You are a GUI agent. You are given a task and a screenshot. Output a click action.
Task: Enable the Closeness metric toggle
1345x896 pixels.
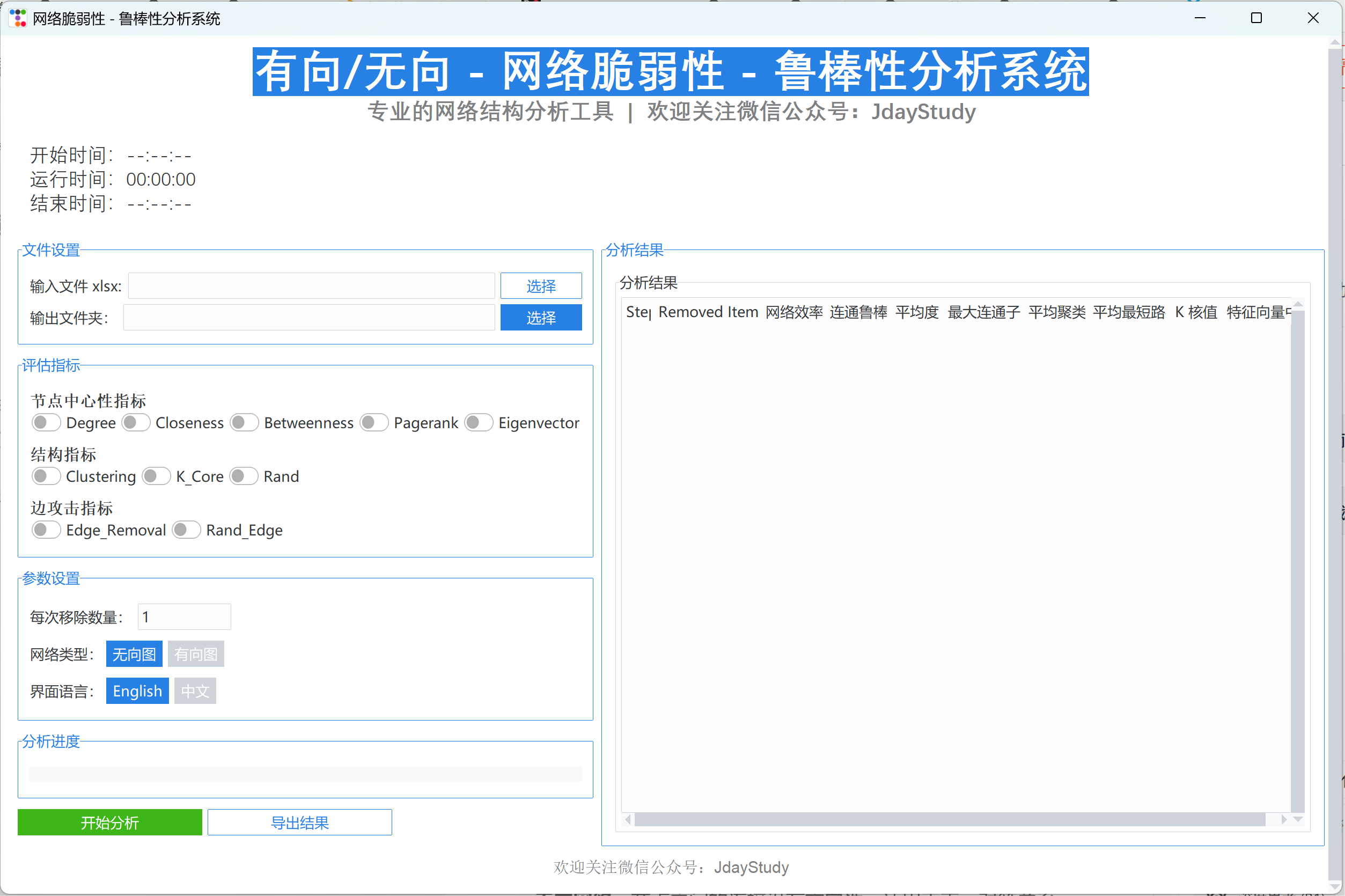136,423
